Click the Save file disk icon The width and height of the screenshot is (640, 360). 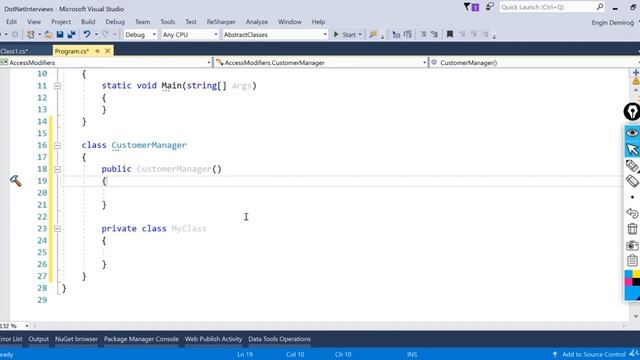point(60,35)
